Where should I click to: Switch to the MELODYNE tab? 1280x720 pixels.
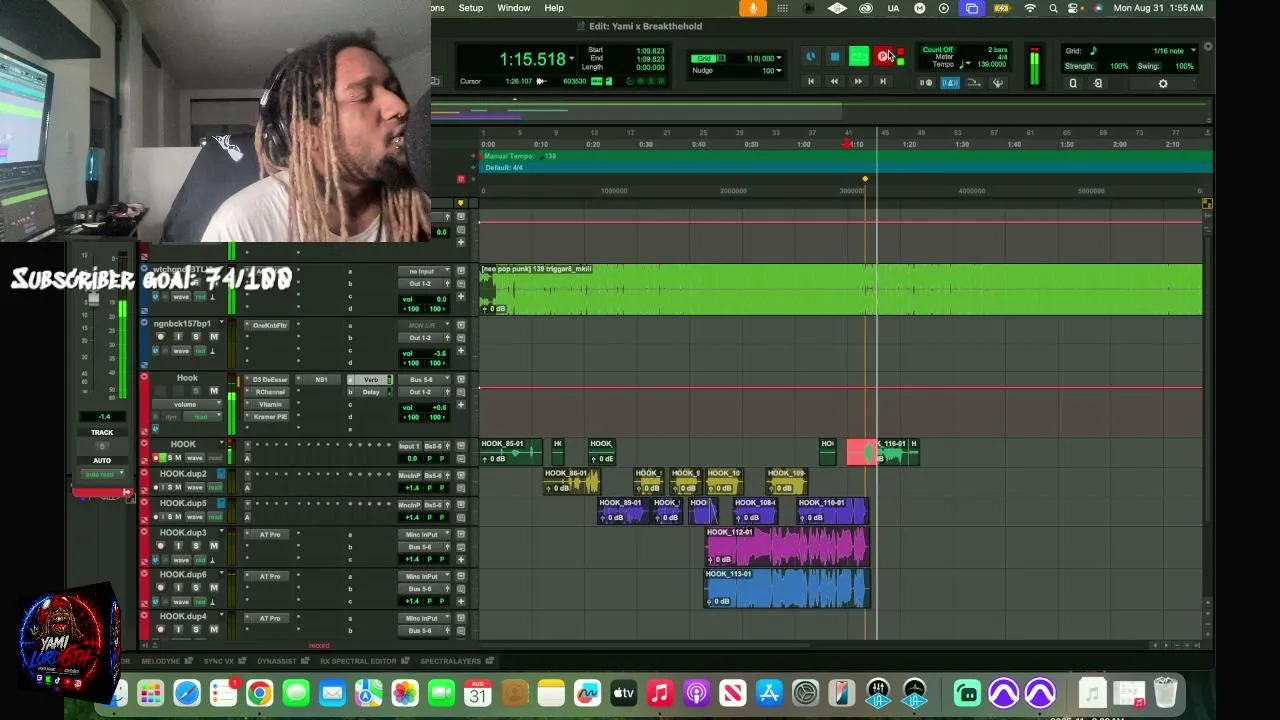(x=161, y=661)
